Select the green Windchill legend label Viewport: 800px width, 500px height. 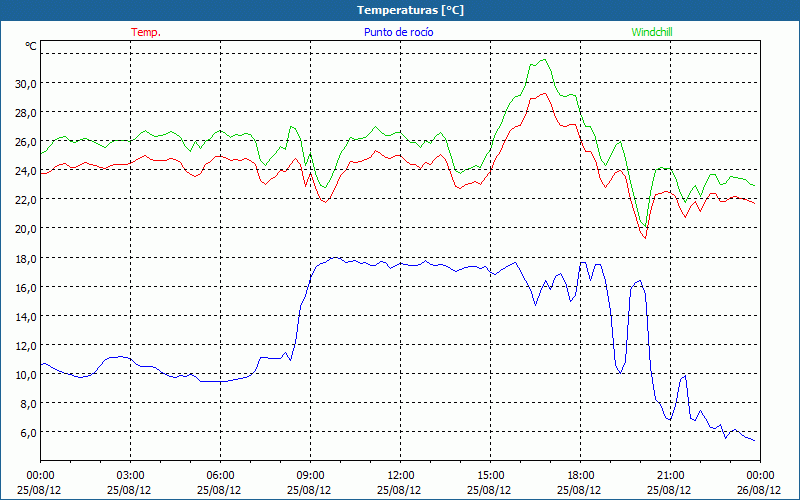pos(652,32)
